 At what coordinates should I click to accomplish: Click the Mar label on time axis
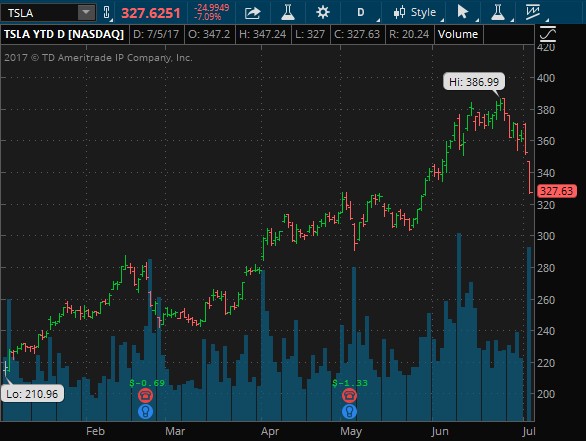tap(175, 431)
